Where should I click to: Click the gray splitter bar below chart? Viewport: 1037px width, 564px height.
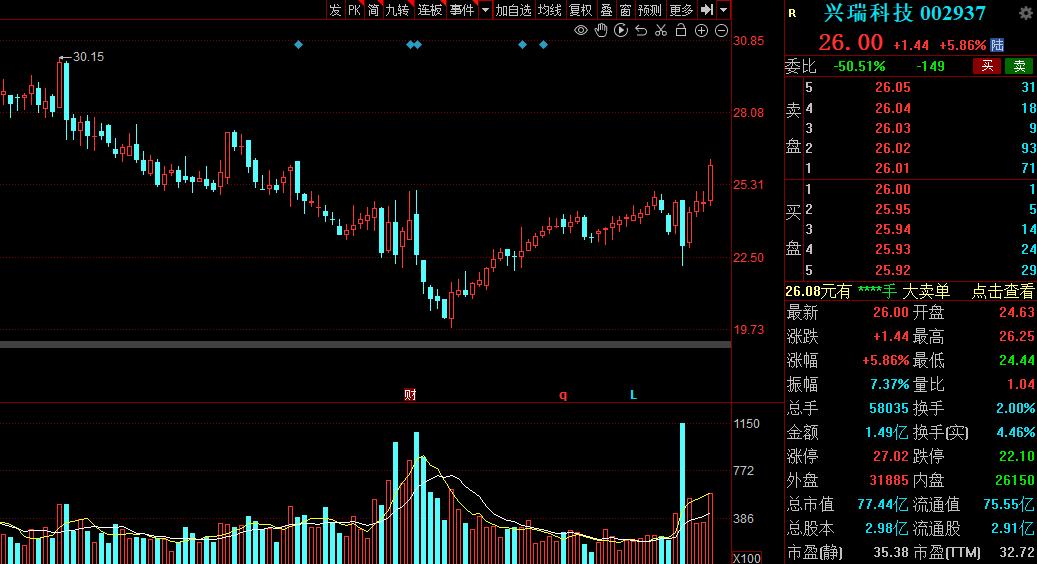365,344
